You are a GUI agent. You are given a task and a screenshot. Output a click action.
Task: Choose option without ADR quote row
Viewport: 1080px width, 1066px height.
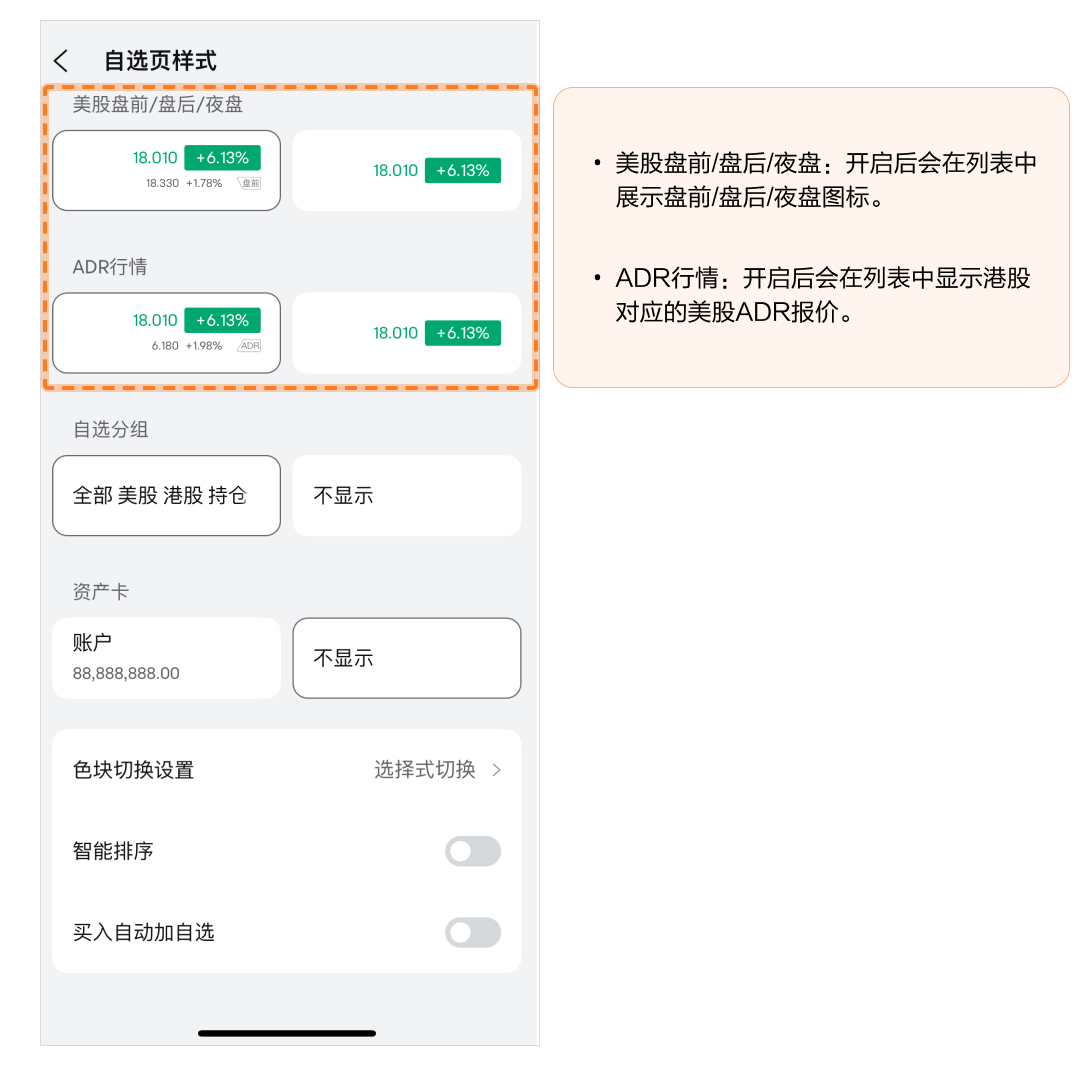[x=407, y=332]
